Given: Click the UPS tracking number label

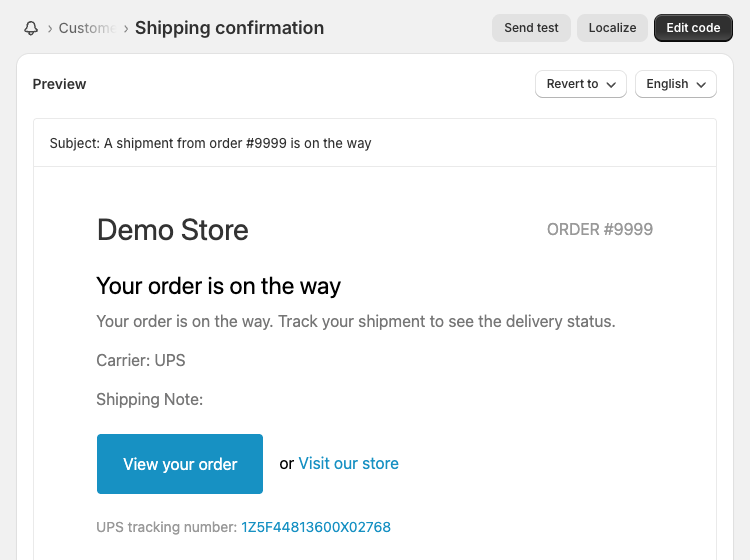Looking at the screenshot, I should pos(166,527).
